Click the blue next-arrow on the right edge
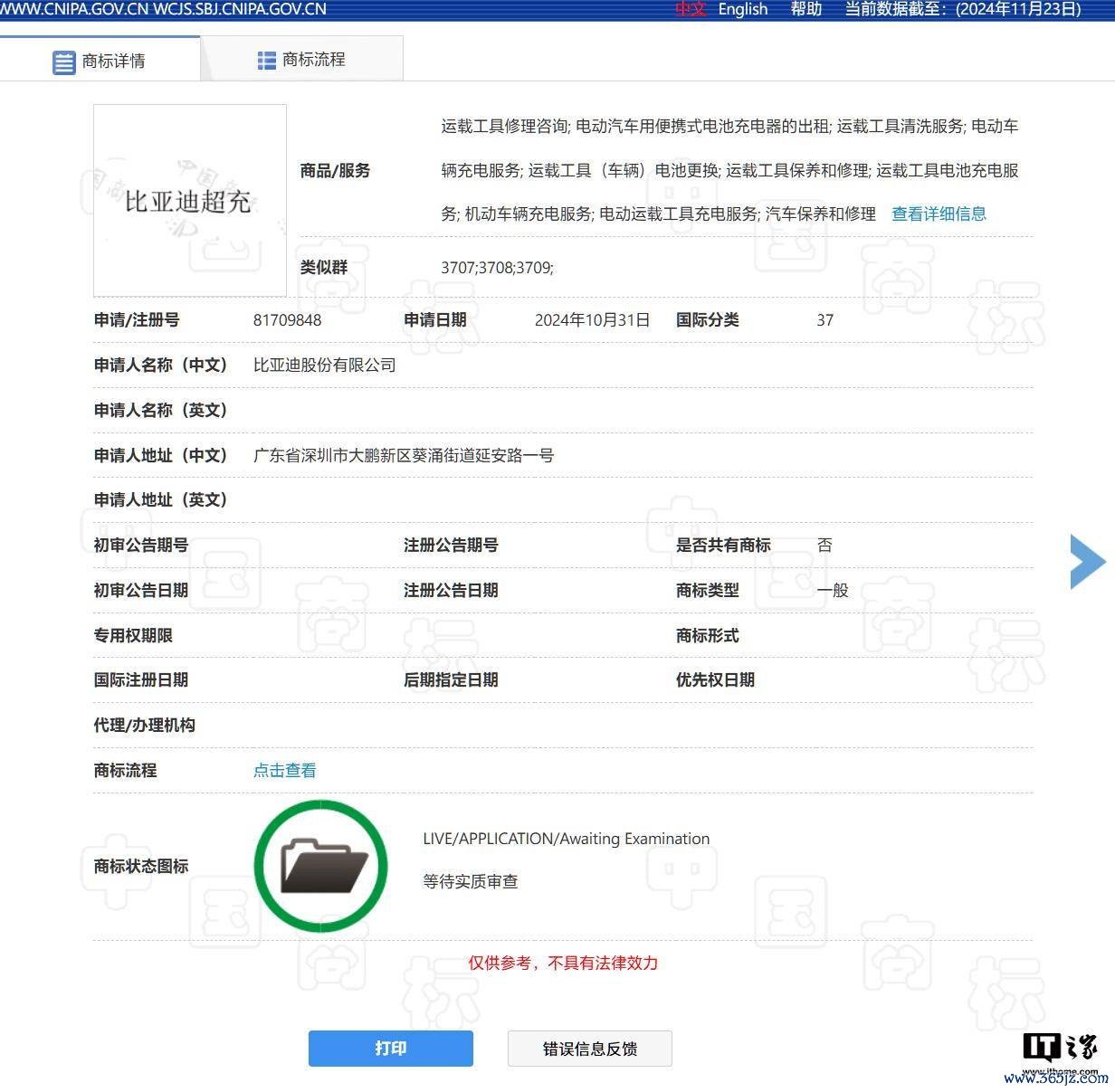1115x1092 pixels. pos(1087,562)
